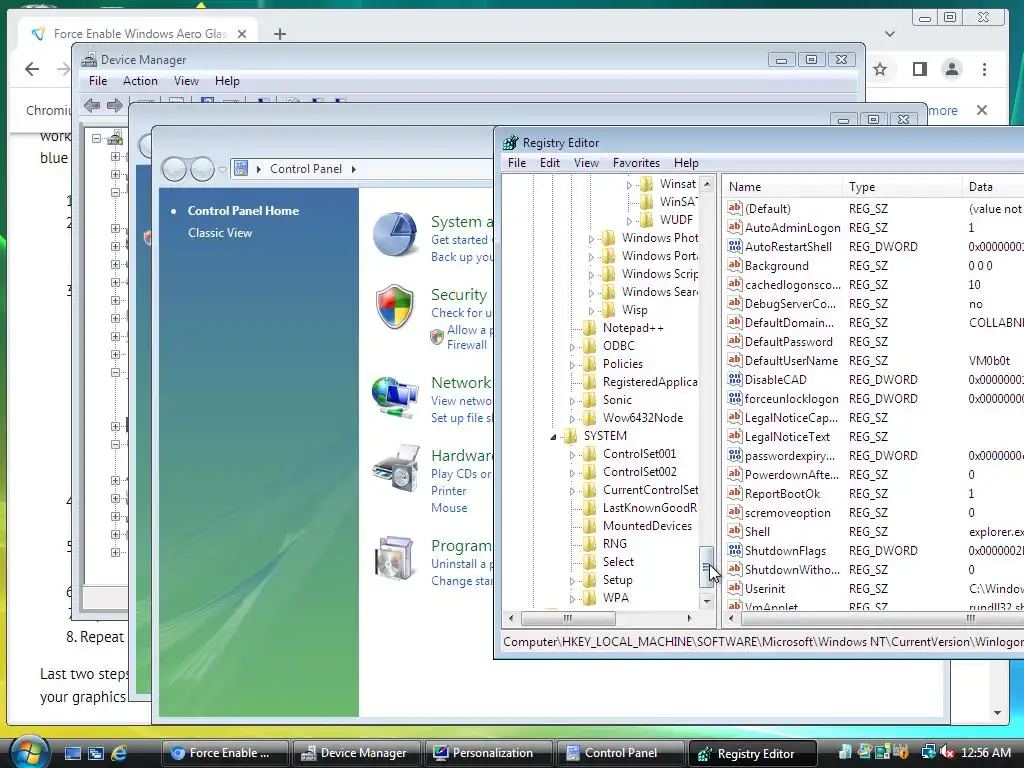Go back in the browser

[31, 69]
